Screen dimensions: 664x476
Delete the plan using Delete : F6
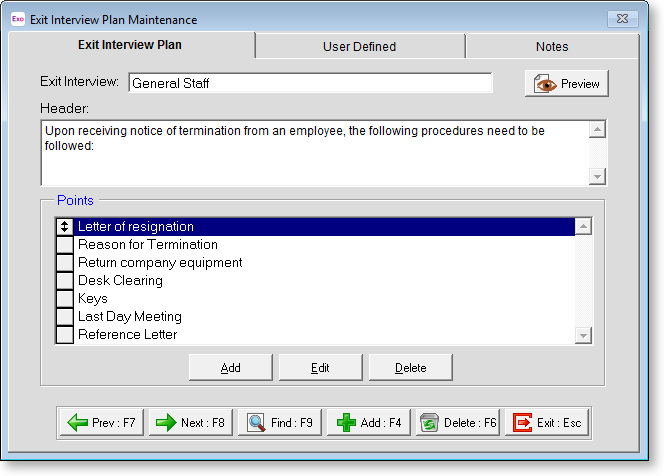tap(459, 423)
